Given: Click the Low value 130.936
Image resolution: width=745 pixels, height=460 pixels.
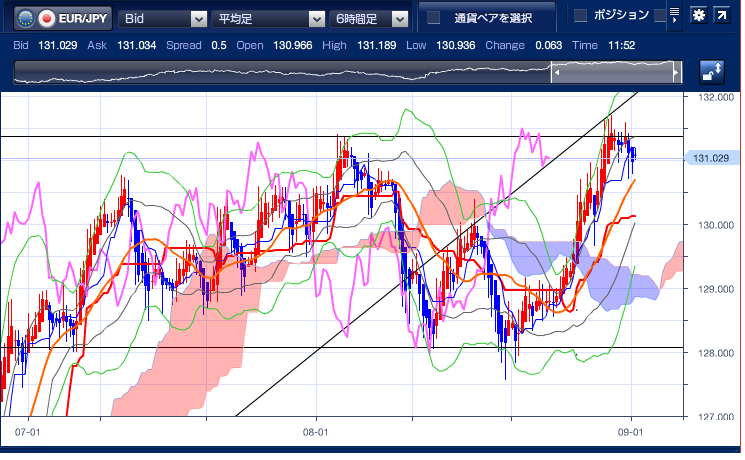Looking at the screenshot, I should [x=455, y=45].
